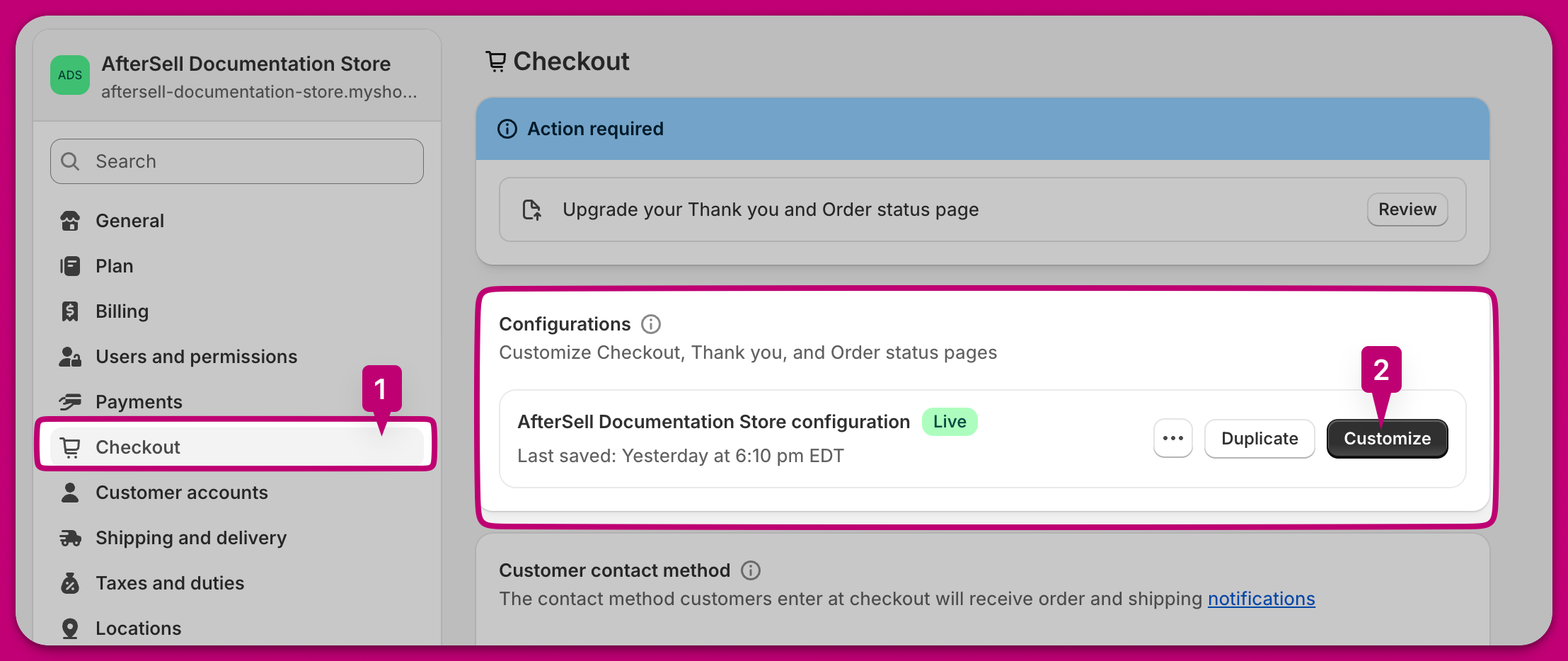Click the Duplicate button
Image resolution: width=1568 pixels, height=661 pixels.
pyautogui.click(x=1259, y=439)
